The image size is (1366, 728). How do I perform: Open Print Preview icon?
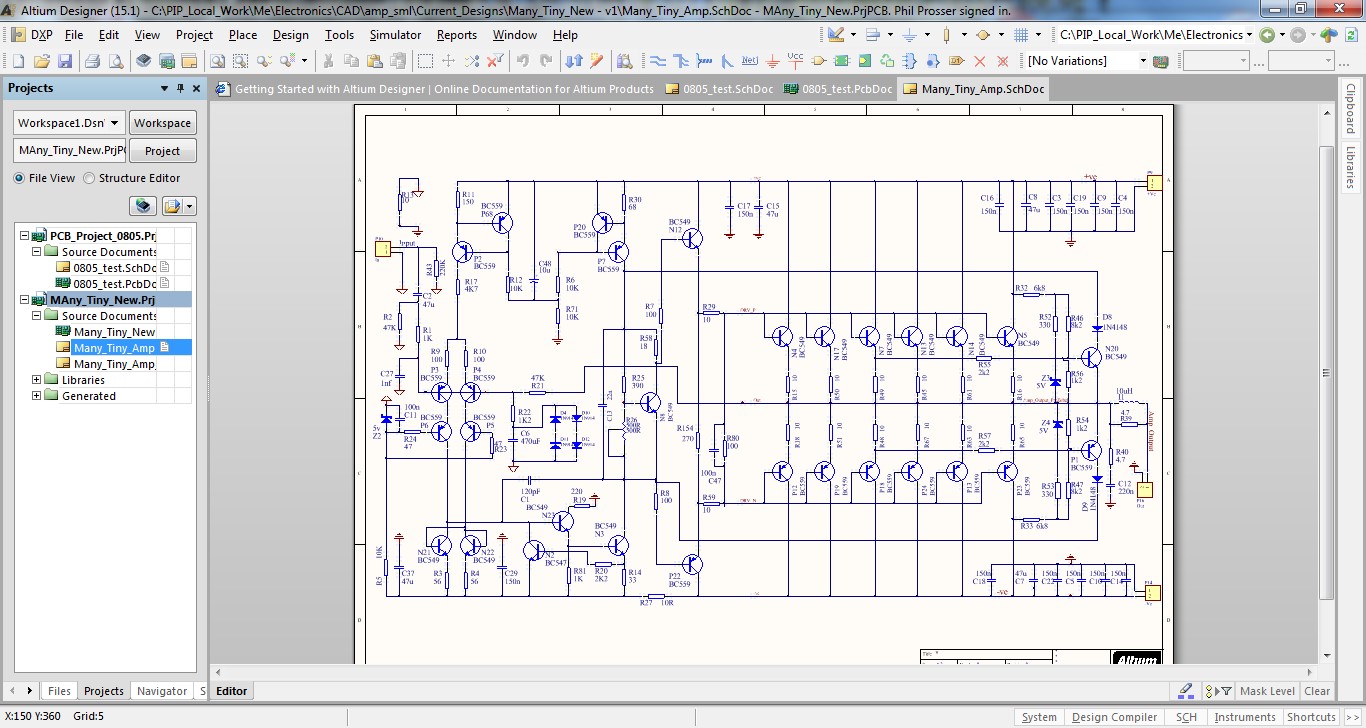coord(116,61)
